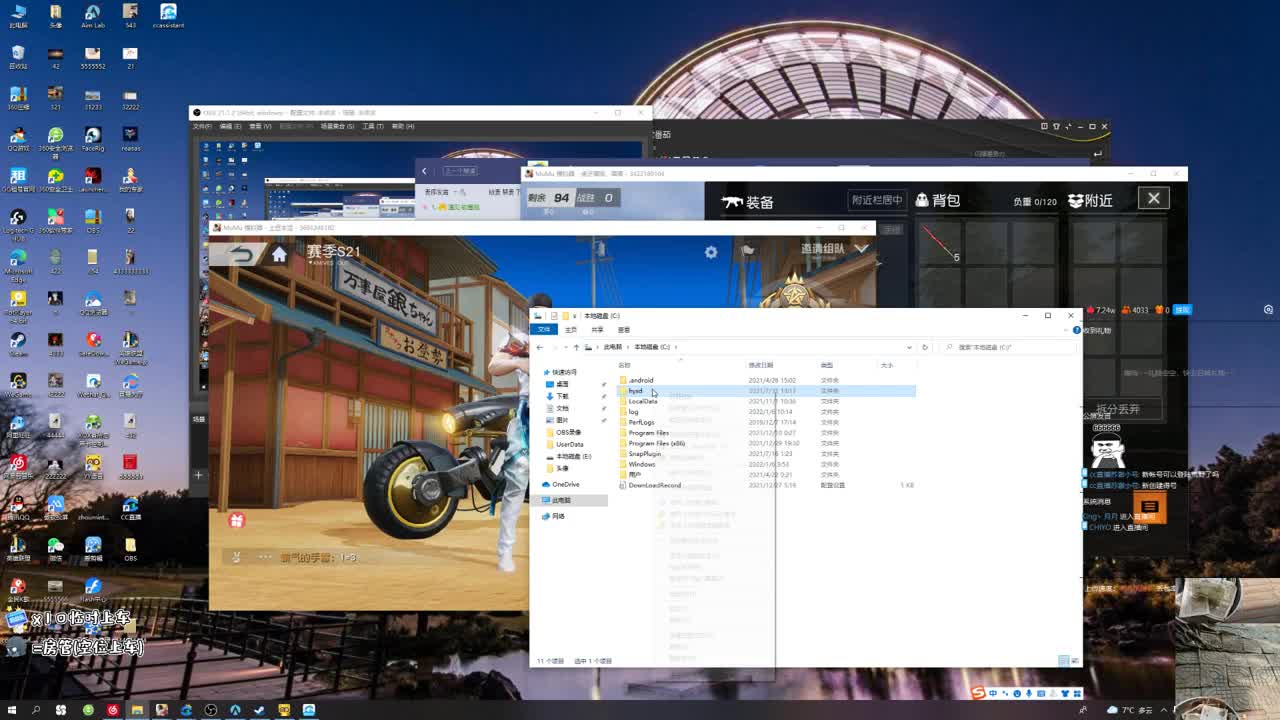Open Explorer help icon
Viewport: 1280px width, 720px height.
[x=1075, y=329]
